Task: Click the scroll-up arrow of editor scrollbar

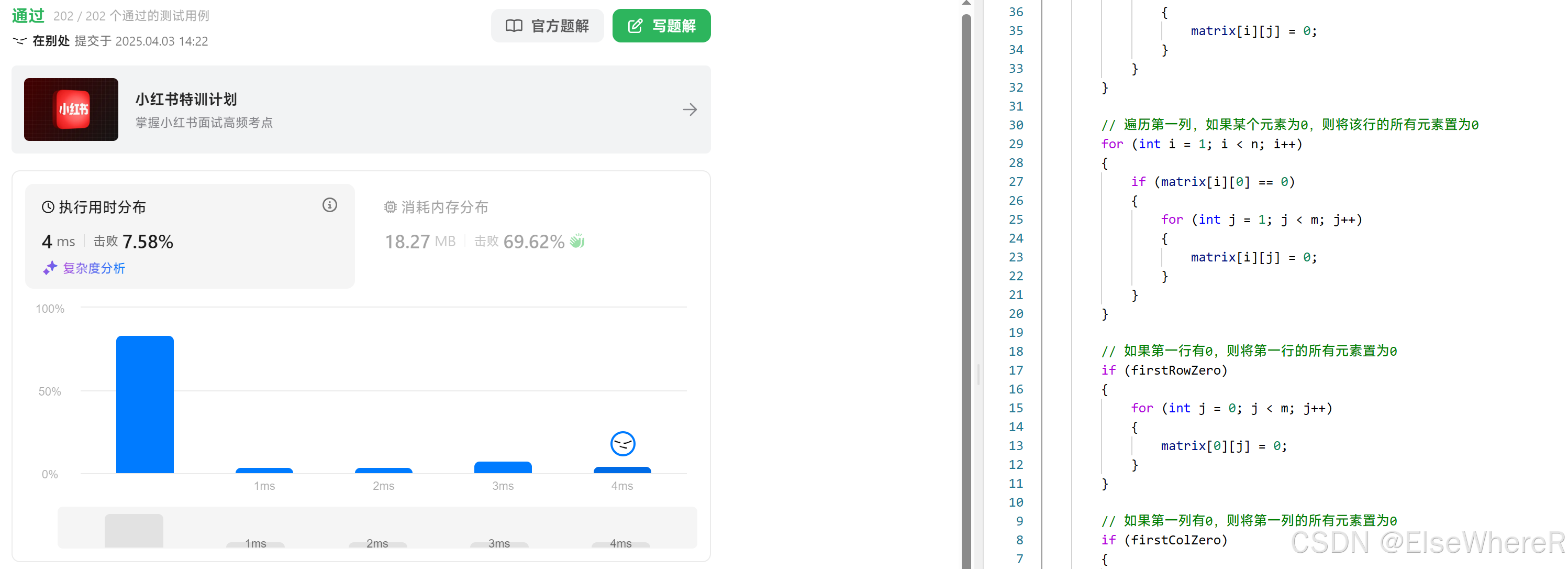Action: pyautogui.click(x=966, y=4)
